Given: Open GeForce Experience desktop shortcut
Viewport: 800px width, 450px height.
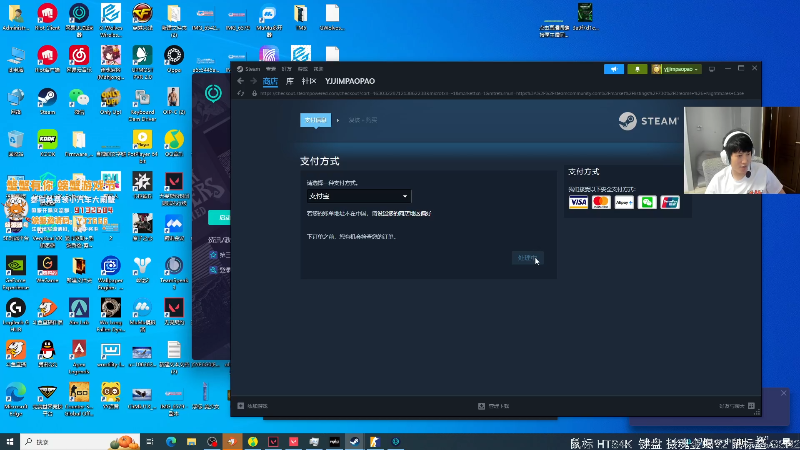Looking at the screenshot, I should pos(16,272).
